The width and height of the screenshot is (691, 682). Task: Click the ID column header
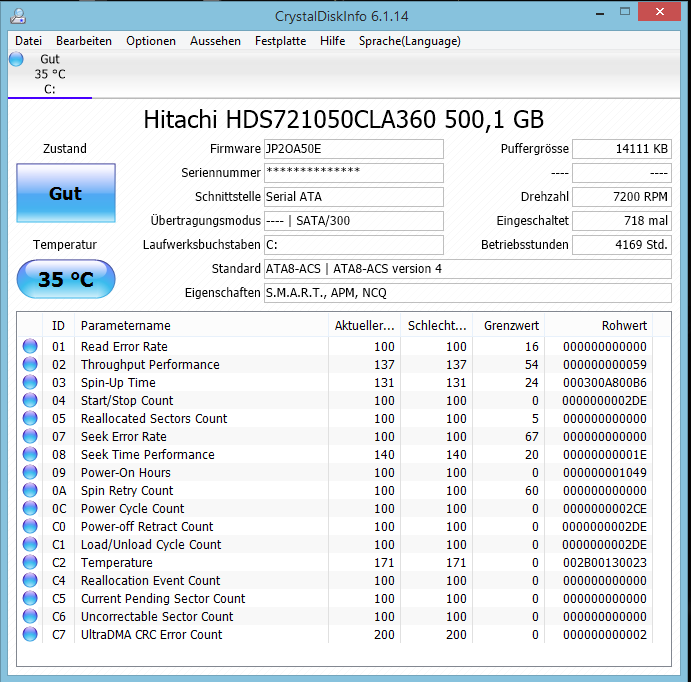pyautogui.click(x=58, y=326)
